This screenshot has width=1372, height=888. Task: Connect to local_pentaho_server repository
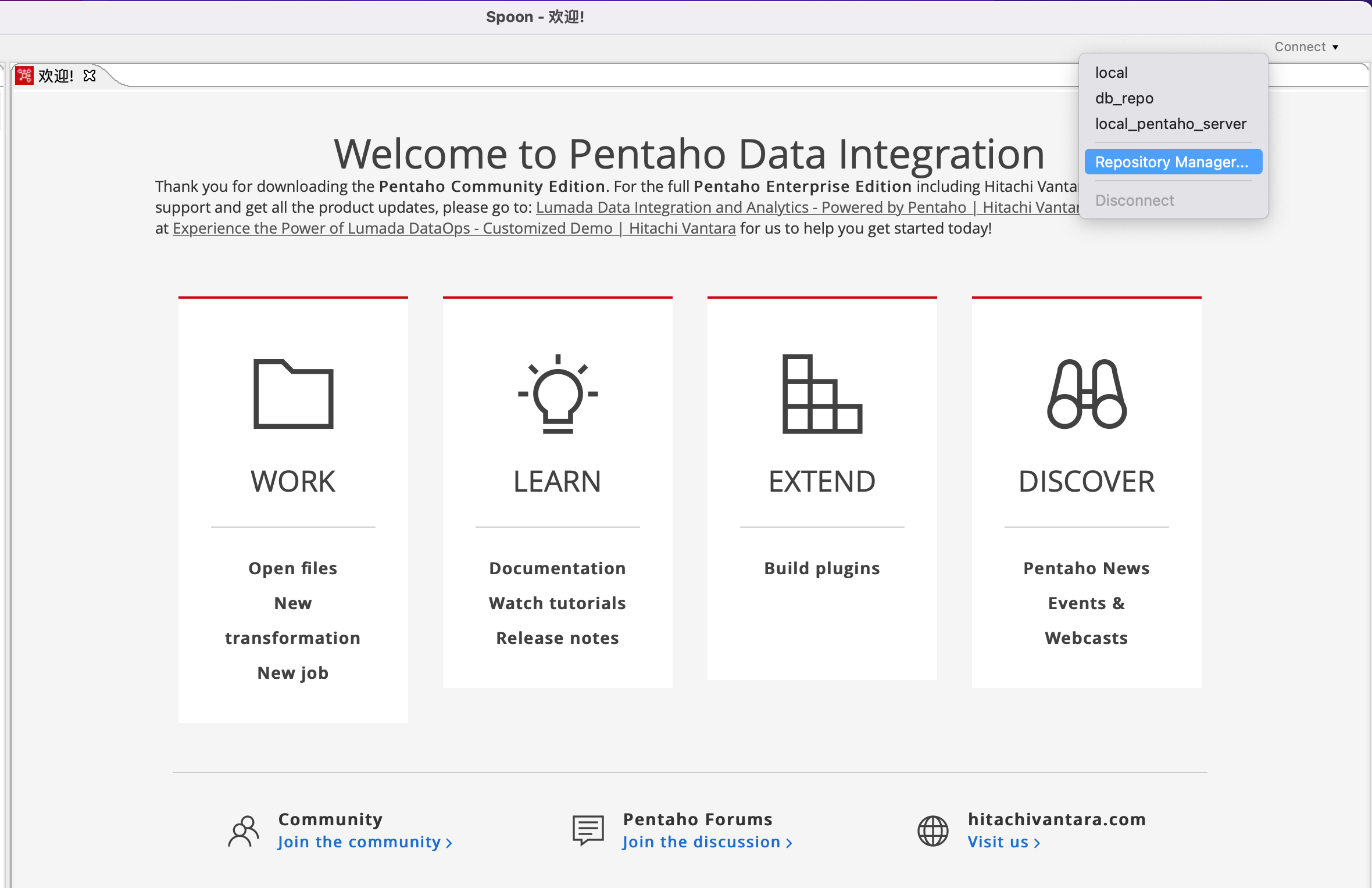coord(1170,124)
